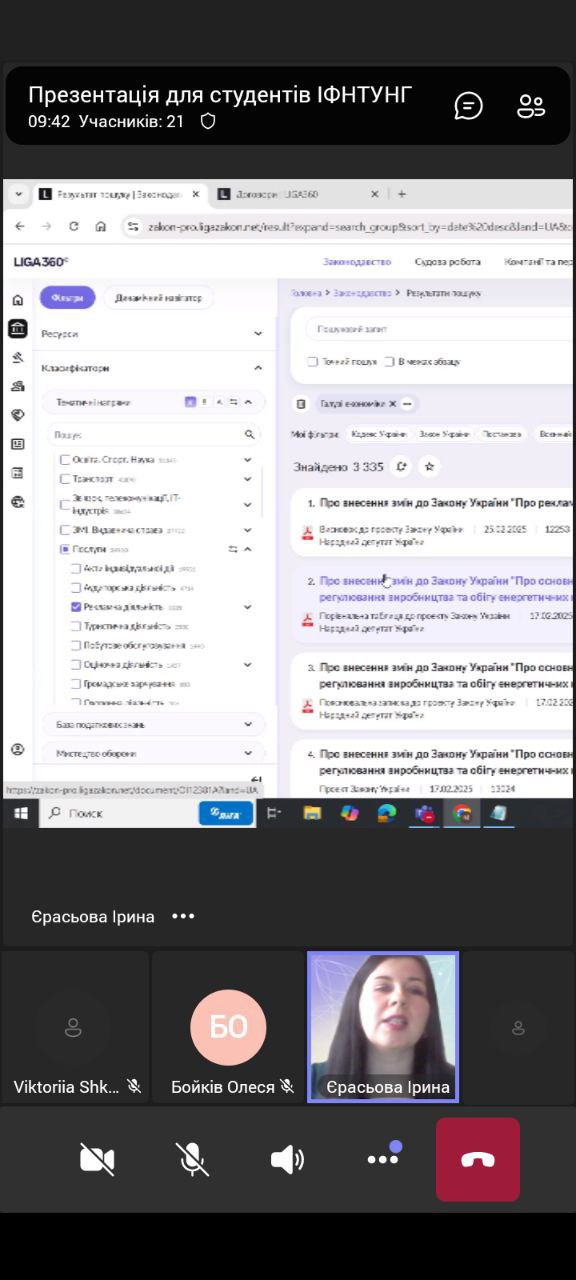Click the court gavel sidebar icon
The image size is (576, 1280).
point(17,357)
